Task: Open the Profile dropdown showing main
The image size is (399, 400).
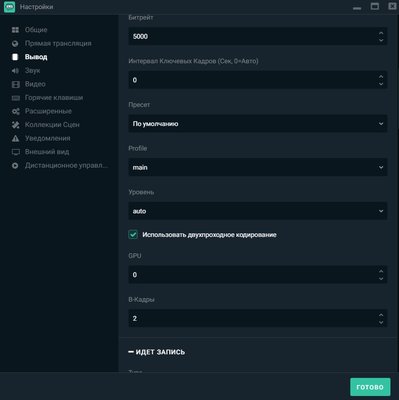Action: (x=258, y=167)
